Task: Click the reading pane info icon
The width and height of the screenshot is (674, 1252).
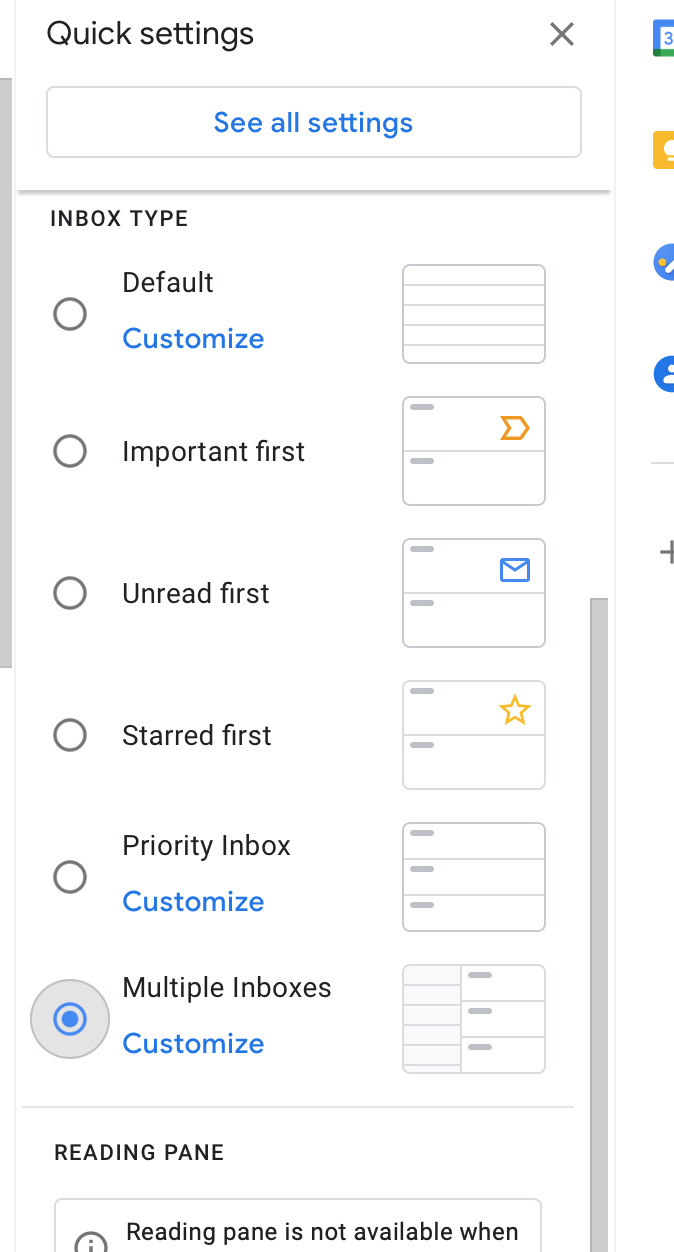Action: (91, 1245)
